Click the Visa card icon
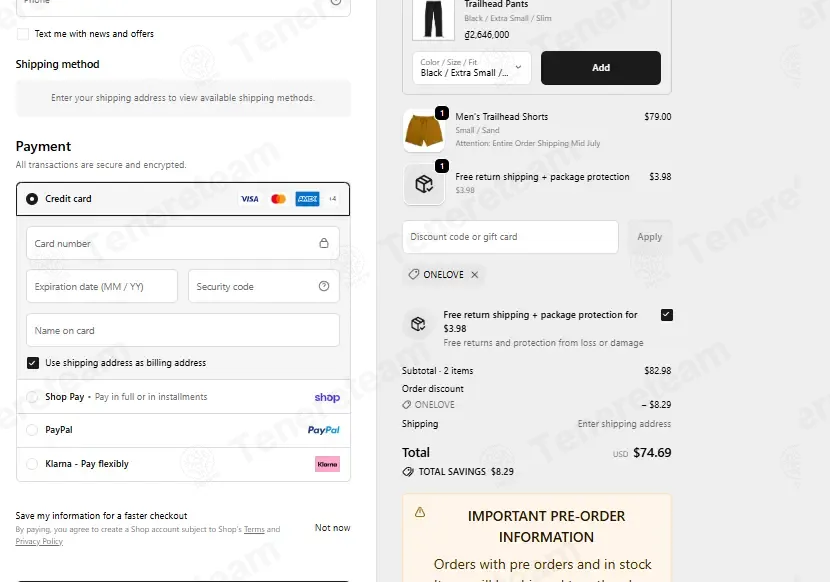The image size is (830, 582). 249,199
